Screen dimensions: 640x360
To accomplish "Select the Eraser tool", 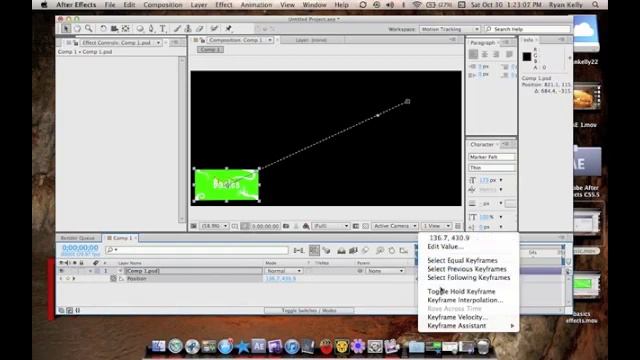I will point(200,29).
